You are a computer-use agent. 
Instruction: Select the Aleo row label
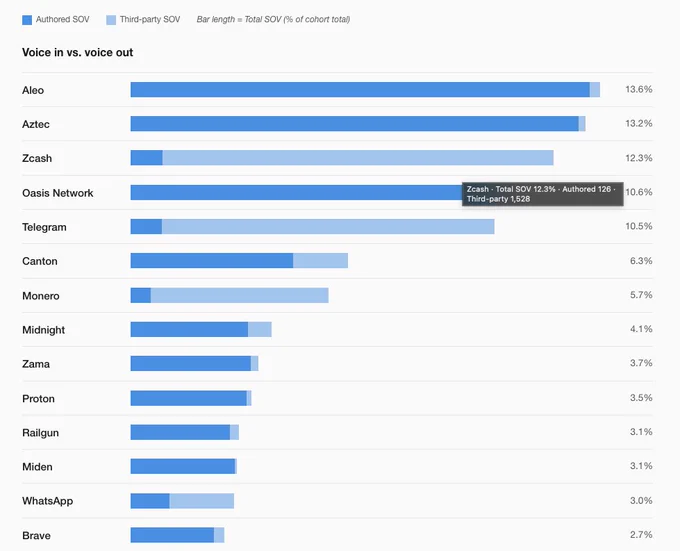(x=33, y=90)
